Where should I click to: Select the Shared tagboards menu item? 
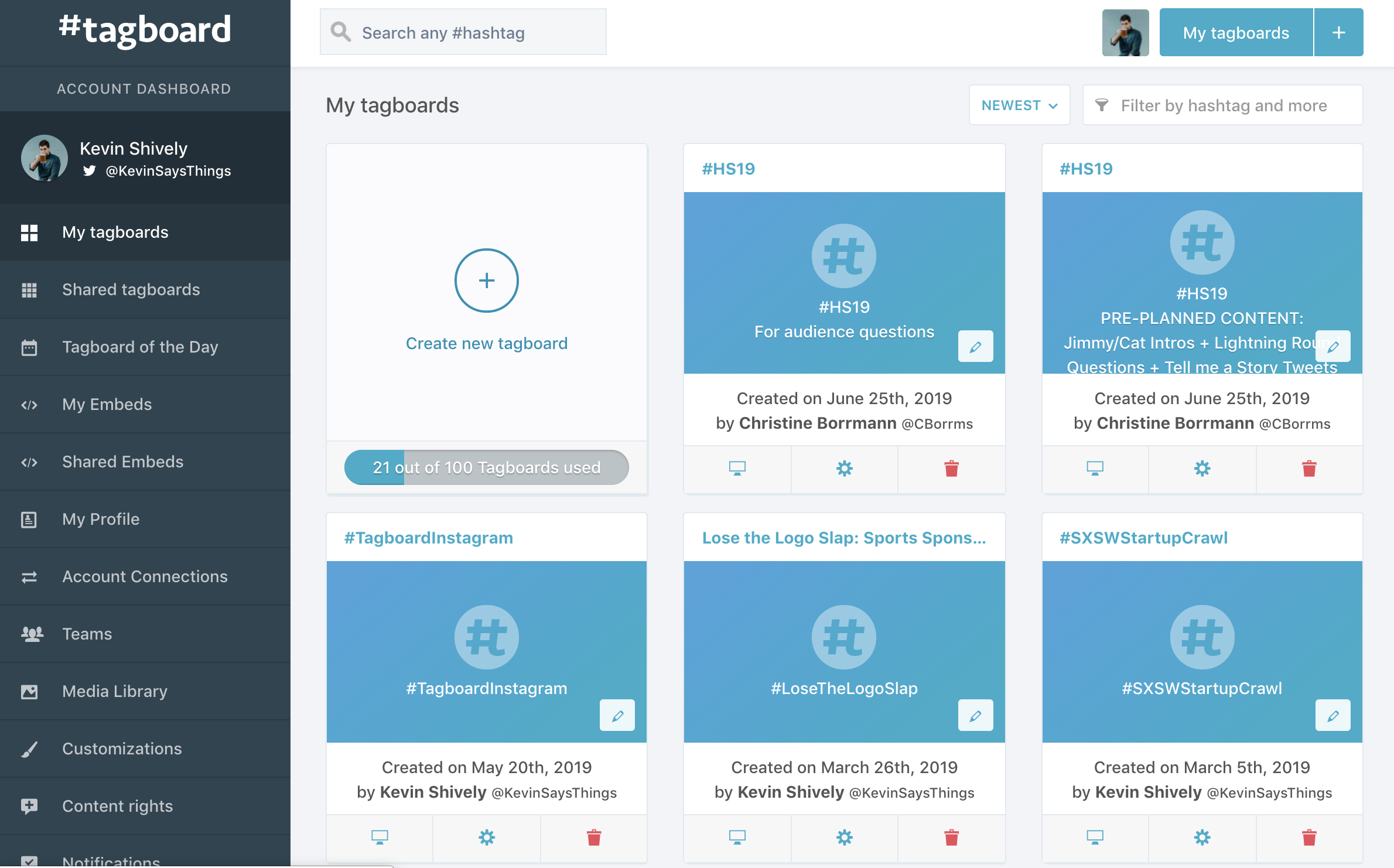pyautogui.click(x=144, y=289)
